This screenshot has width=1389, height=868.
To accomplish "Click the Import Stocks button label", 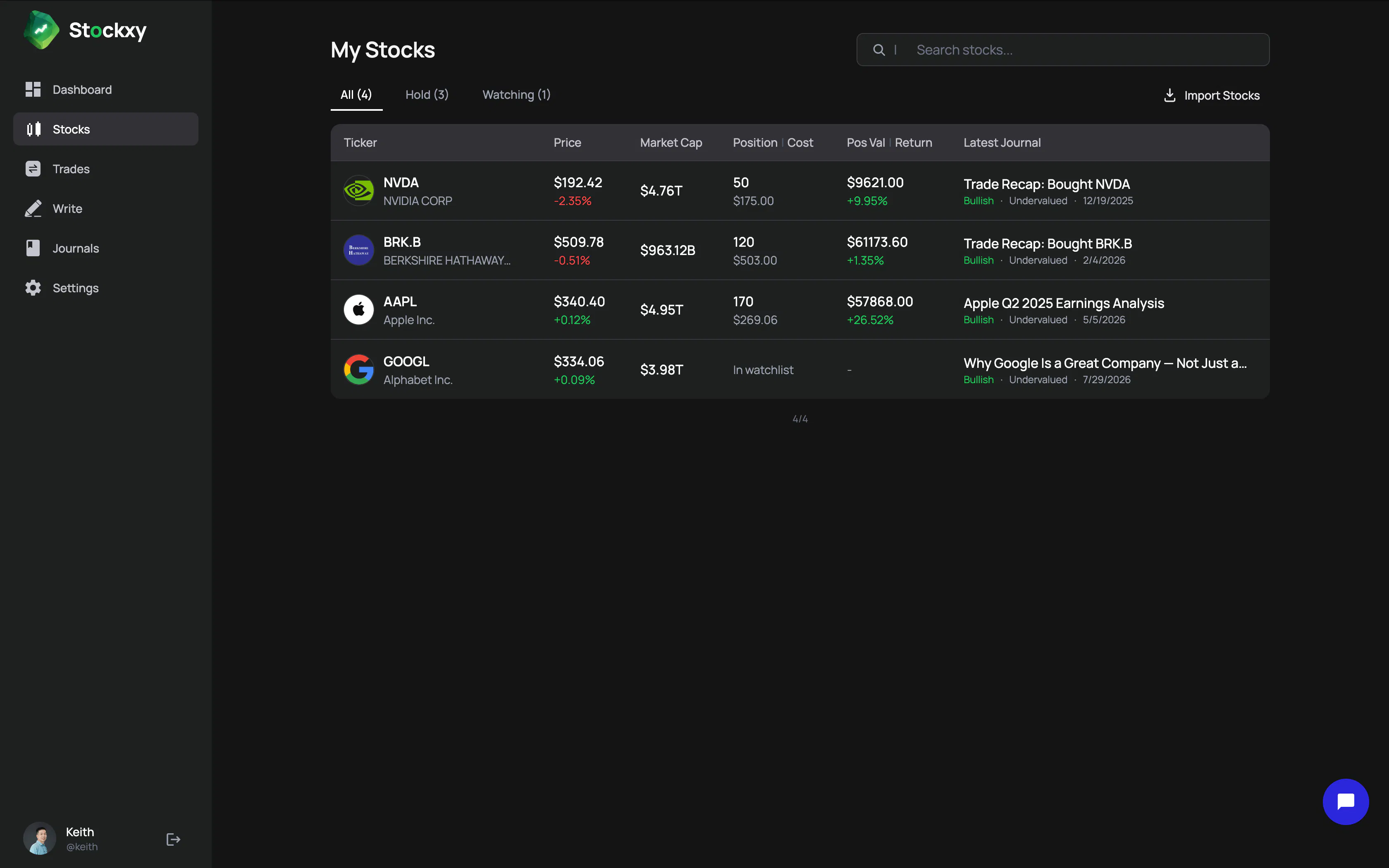I will pyautogui.click(x=1222, y=95).
